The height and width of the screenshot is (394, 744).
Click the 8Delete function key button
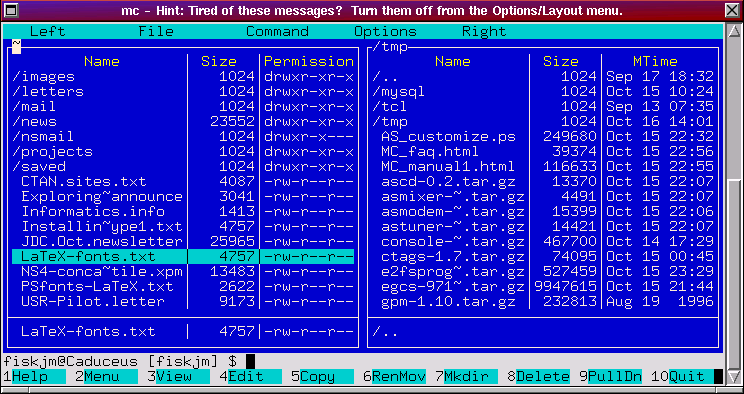coord(539,376)
